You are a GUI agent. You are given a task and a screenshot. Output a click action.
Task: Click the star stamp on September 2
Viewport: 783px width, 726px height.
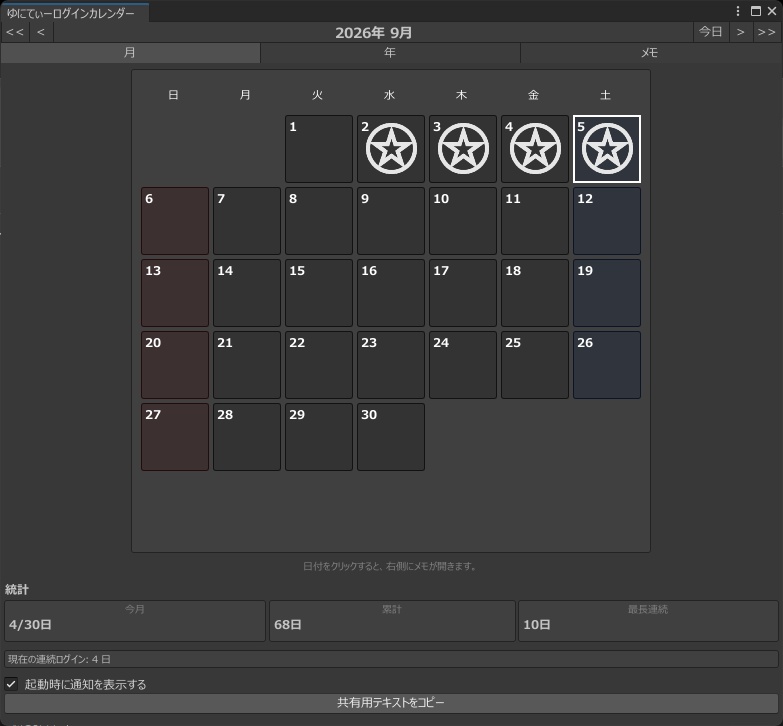[x=391, y=149]
